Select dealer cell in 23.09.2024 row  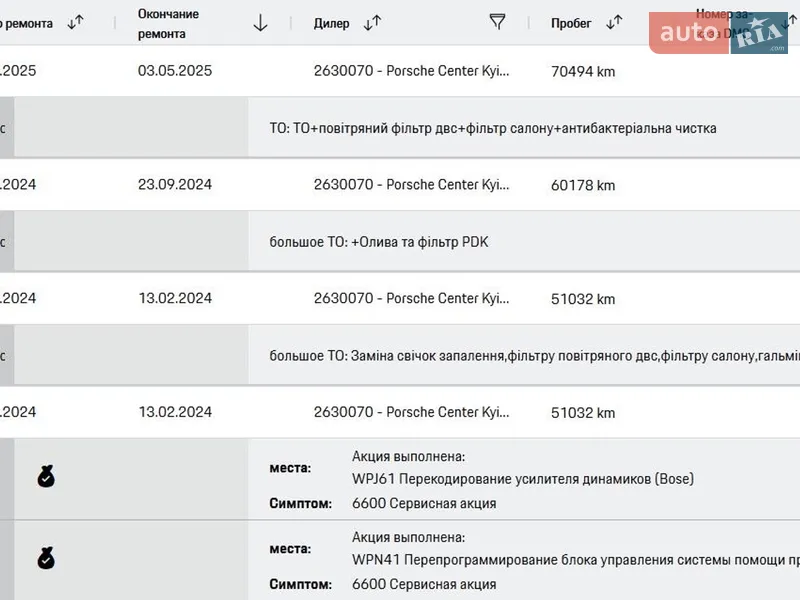pyautogui.click(x=412, y=184)
